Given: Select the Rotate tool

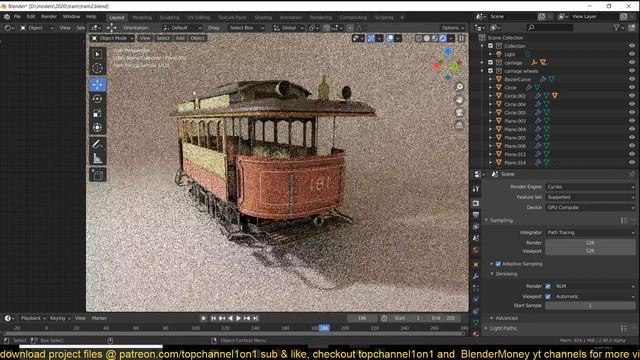Looking at the screenshot, I should 98,99.
